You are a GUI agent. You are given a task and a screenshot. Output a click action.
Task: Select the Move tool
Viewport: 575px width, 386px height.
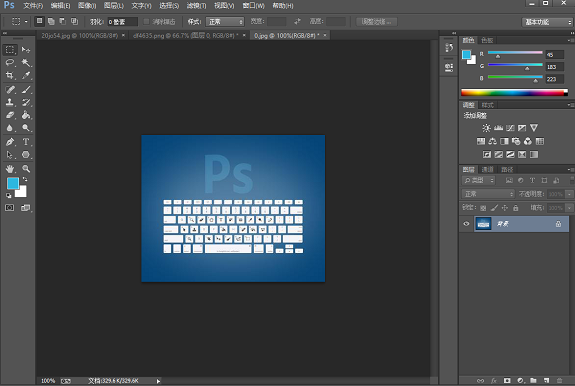click(x=26, y=49)
